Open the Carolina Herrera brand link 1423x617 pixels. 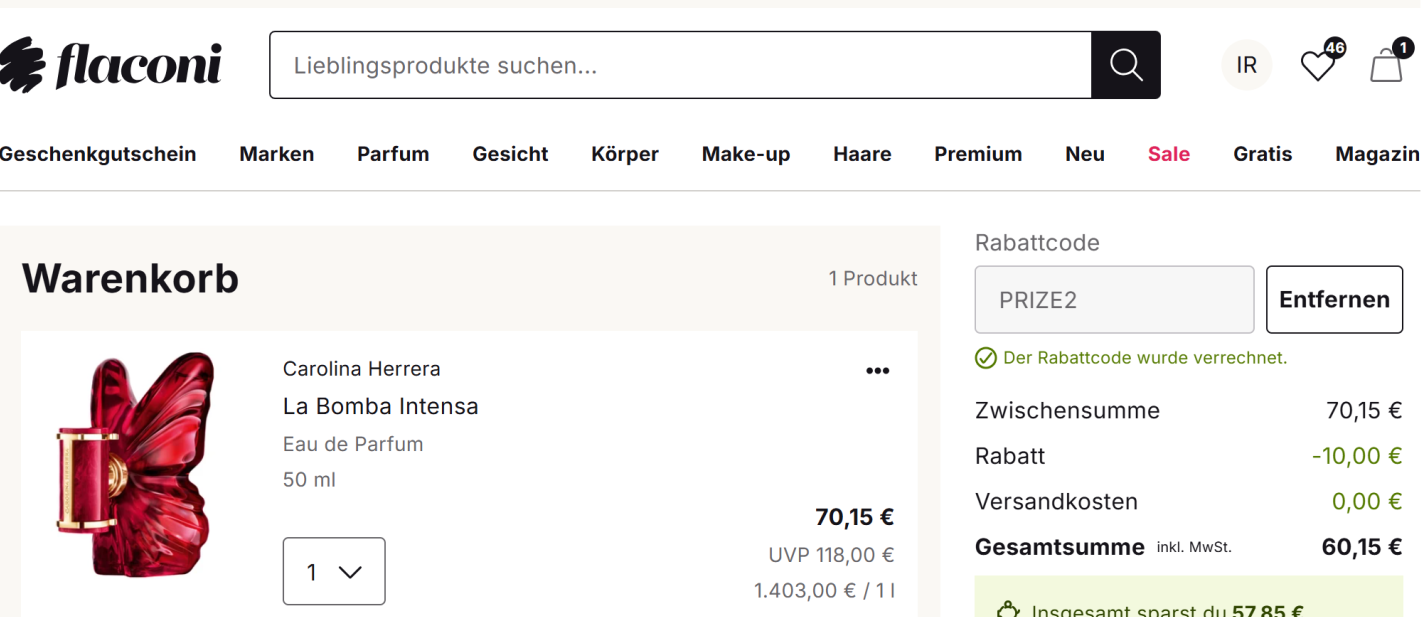point(362,369)
